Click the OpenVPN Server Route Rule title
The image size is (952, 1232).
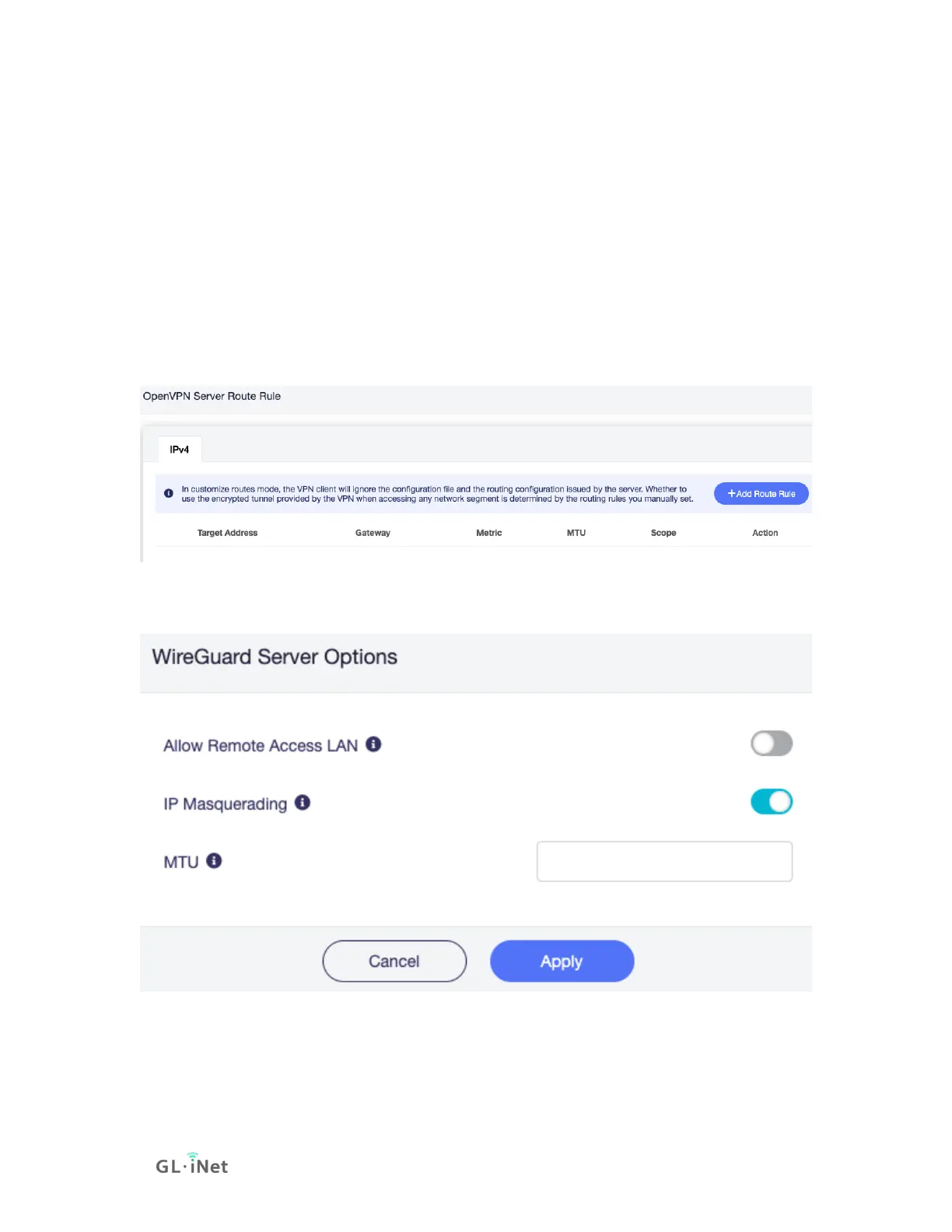coord(212,396)
